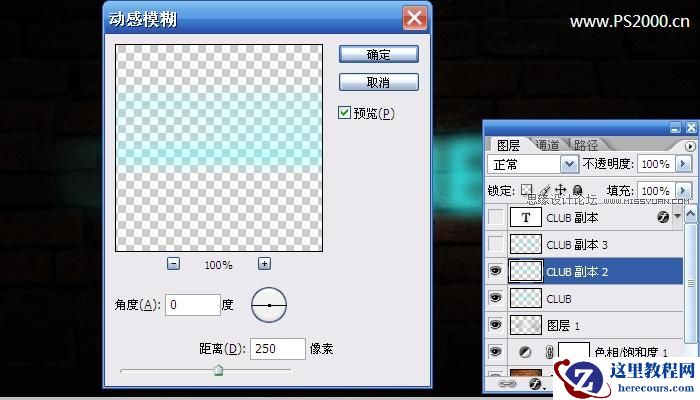Open the layers panel flyout menu arrow
The image size is (700, 400).
[x=690, y=146]
